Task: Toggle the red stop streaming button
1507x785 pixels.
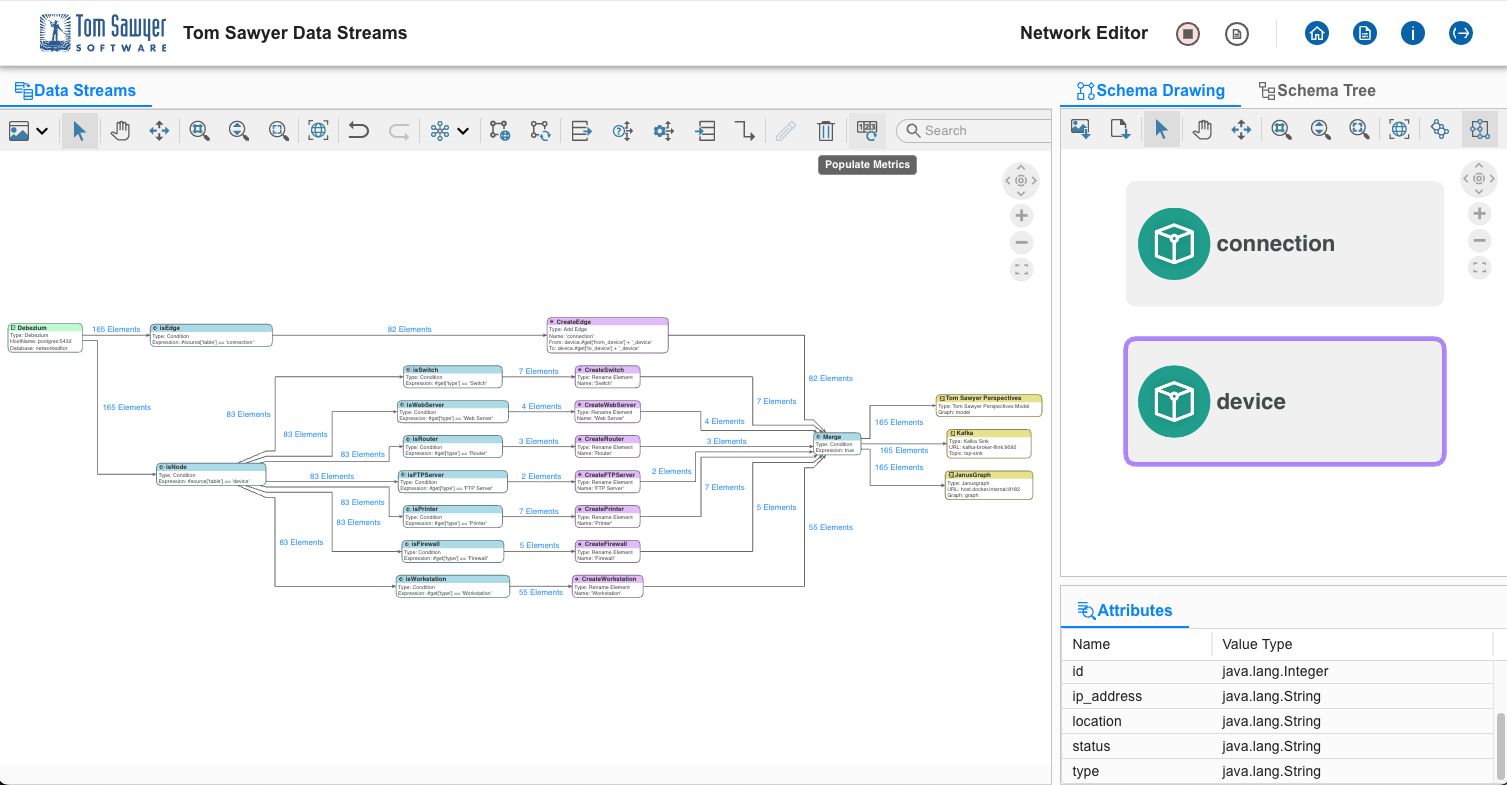Action: coord(1187,33)
